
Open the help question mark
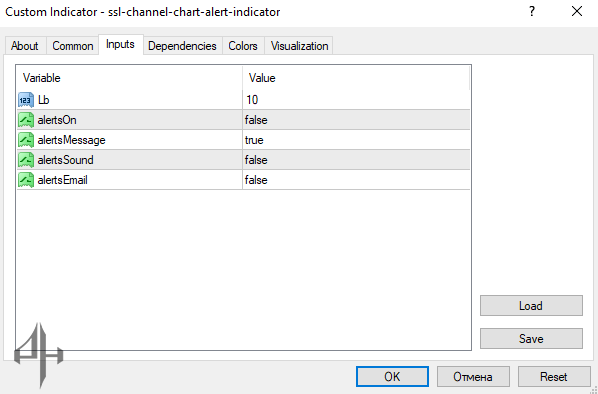[x=532, y=11]
